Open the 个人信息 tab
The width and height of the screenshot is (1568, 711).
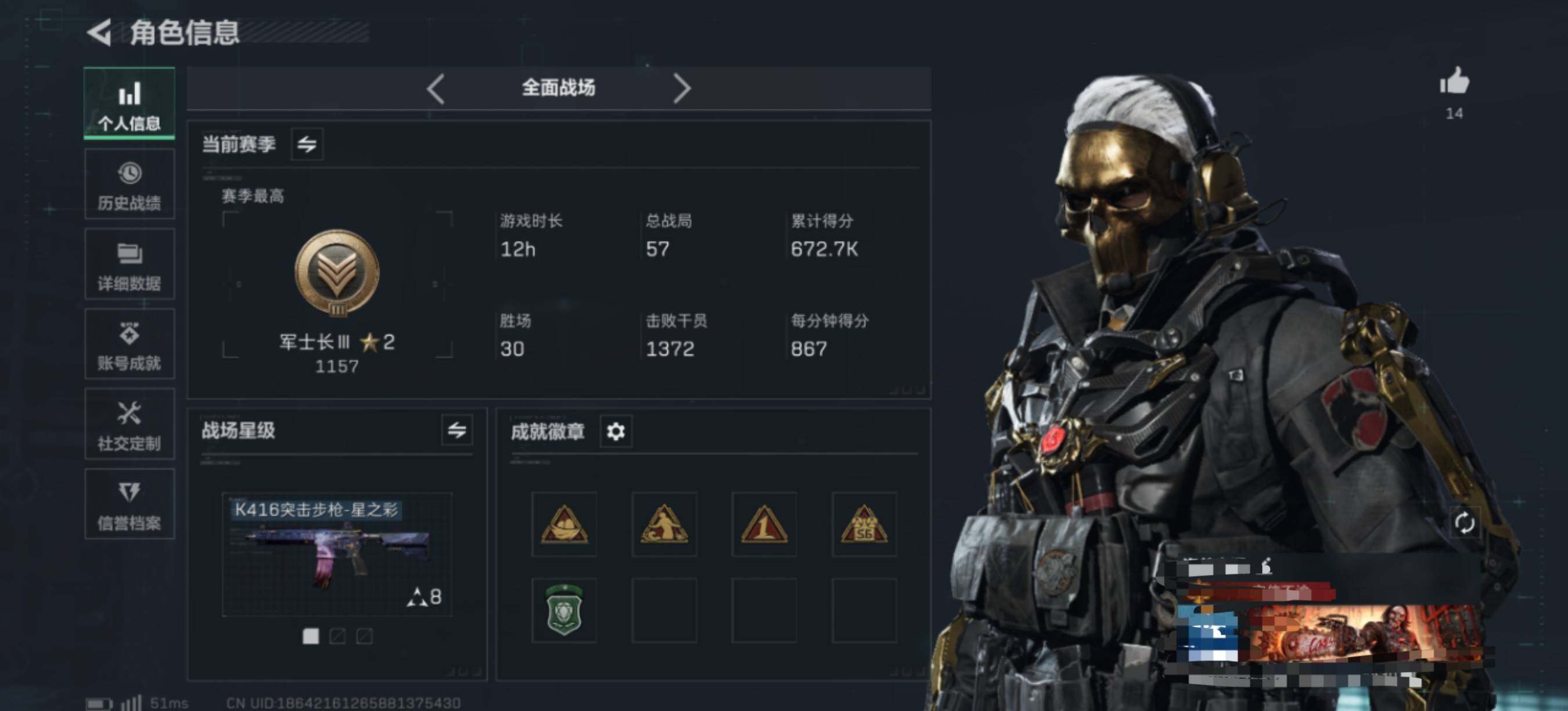pos(130,103)
